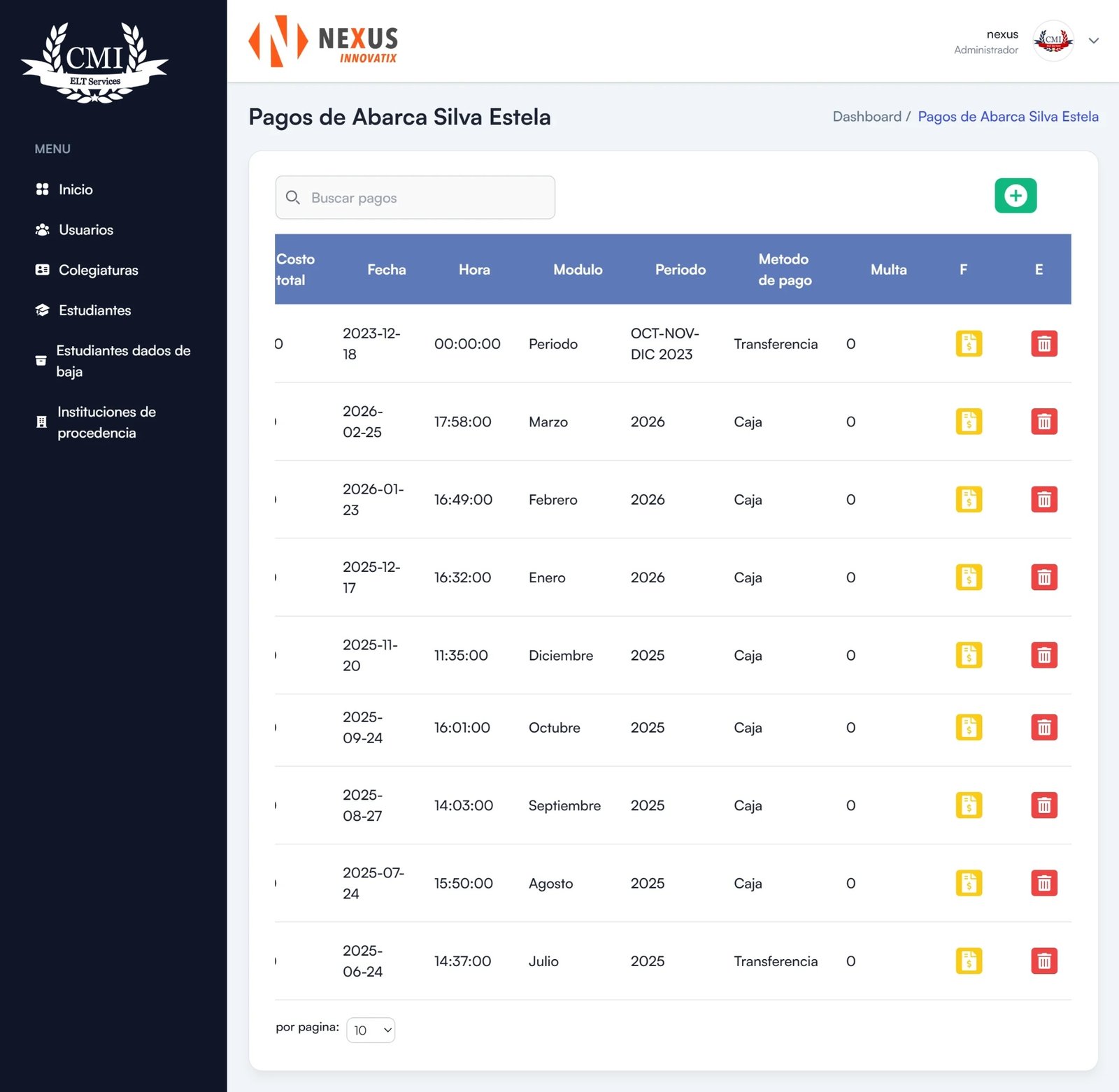
Task: Delete the Febrero 2026 payment
Action: click(x=1043, y=499)
